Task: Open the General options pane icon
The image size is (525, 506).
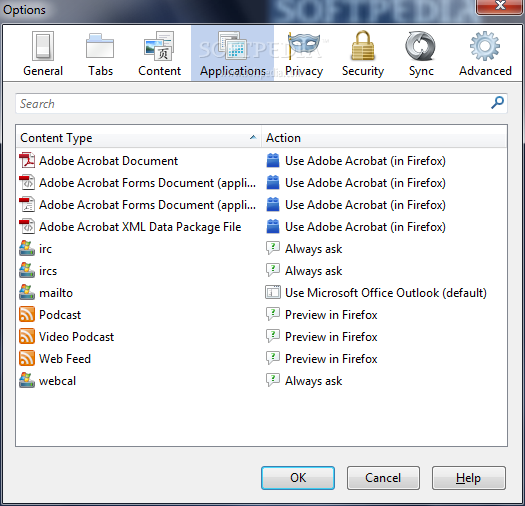Action: [x=43, y=46]
